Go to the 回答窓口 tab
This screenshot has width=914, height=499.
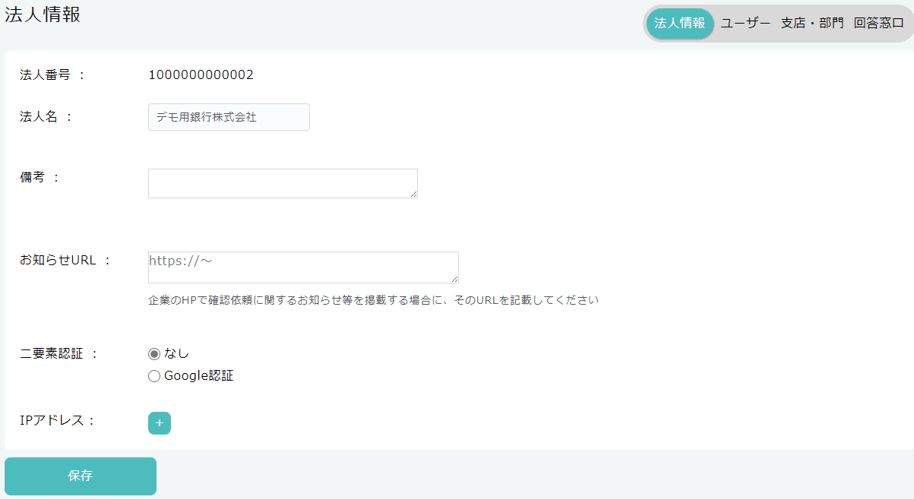(879, 23)
